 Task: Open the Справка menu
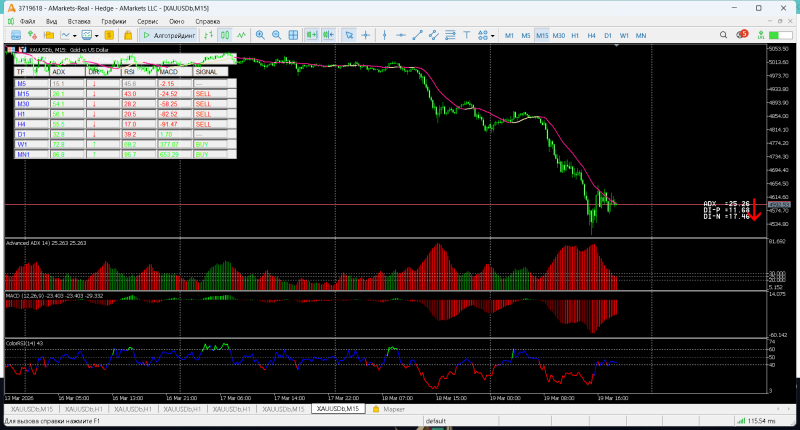[x=208, y=21]
